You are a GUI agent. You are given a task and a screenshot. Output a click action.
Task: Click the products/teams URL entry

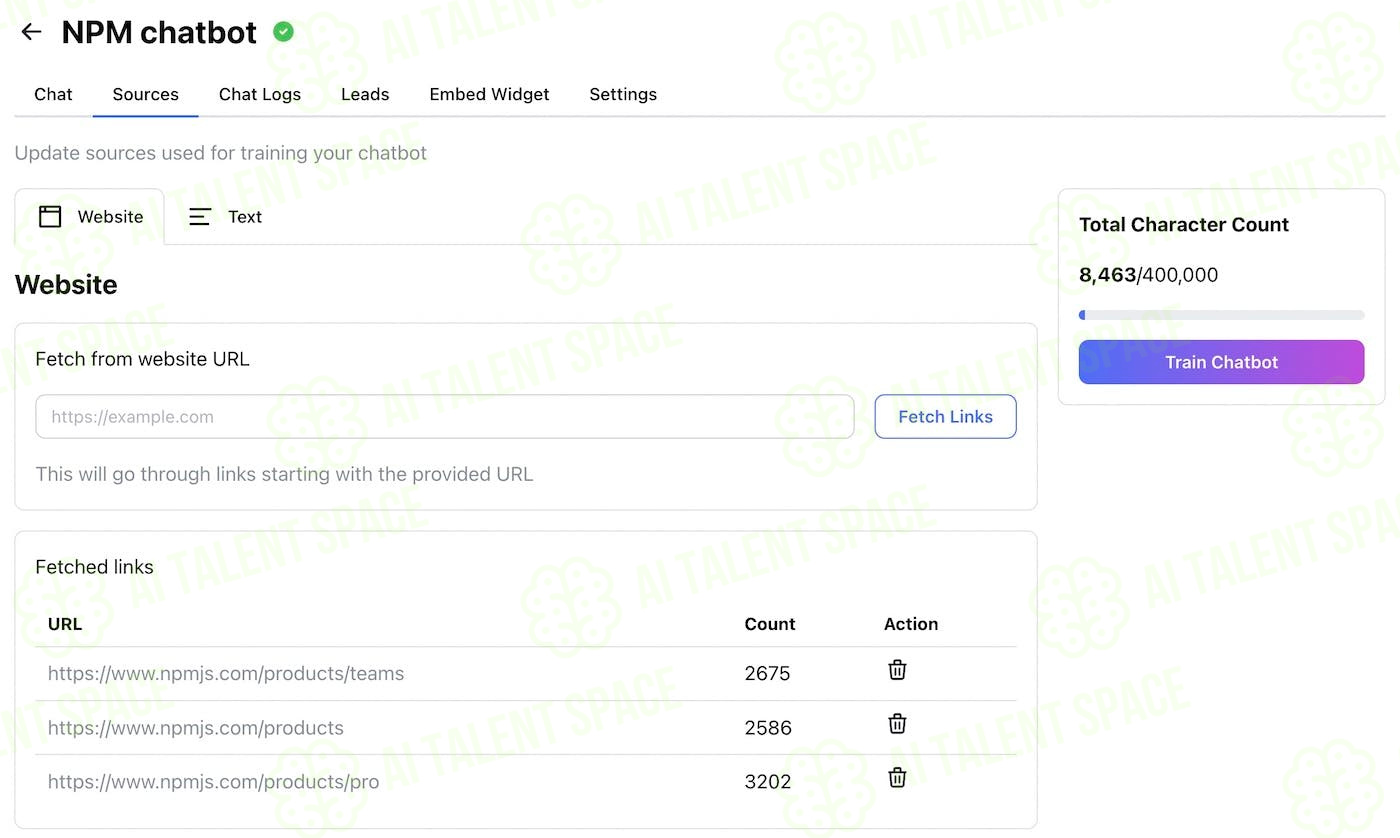(x=226, y=673)
